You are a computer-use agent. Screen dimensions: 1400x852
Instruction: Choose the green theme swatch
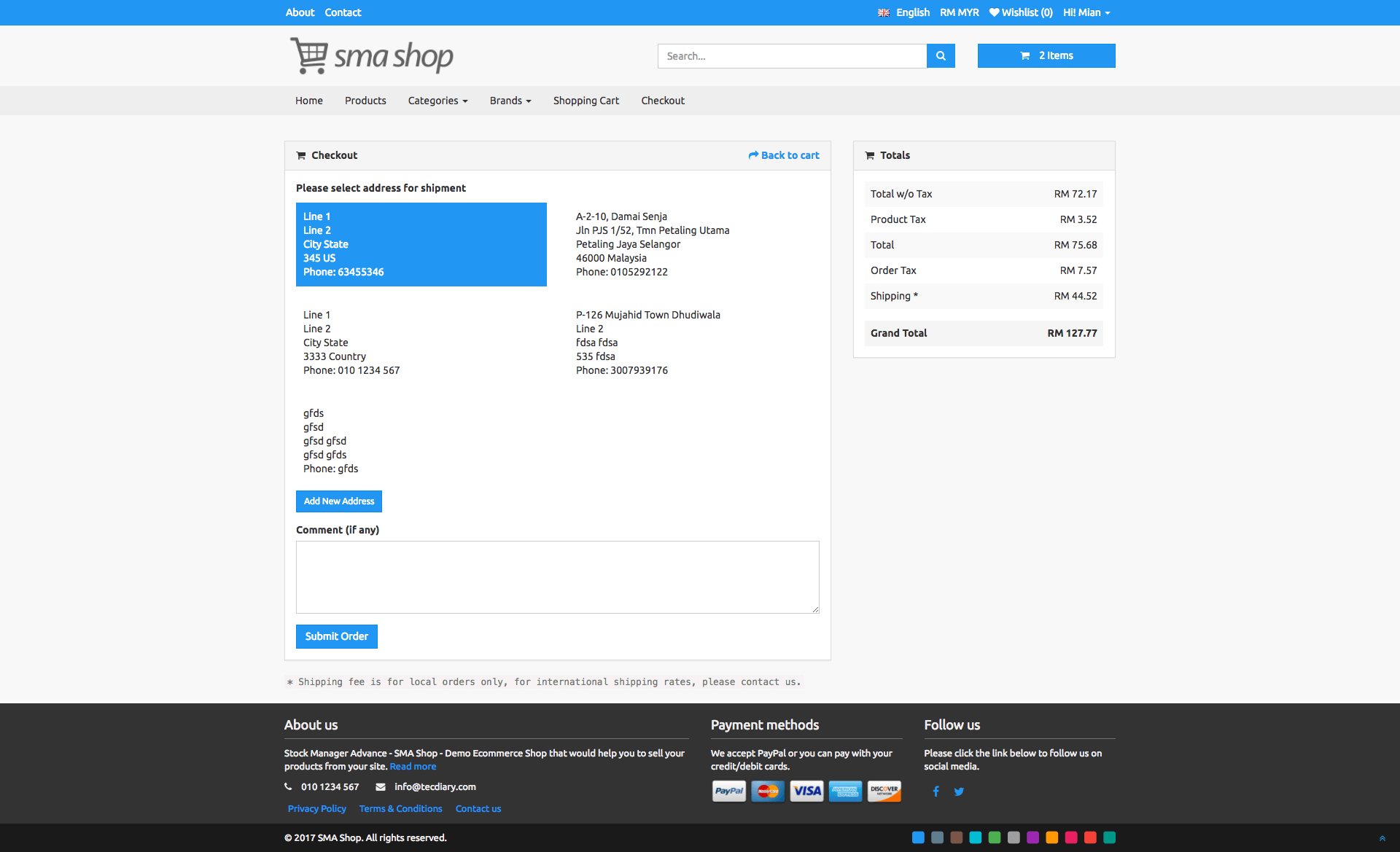click(994, 838)
